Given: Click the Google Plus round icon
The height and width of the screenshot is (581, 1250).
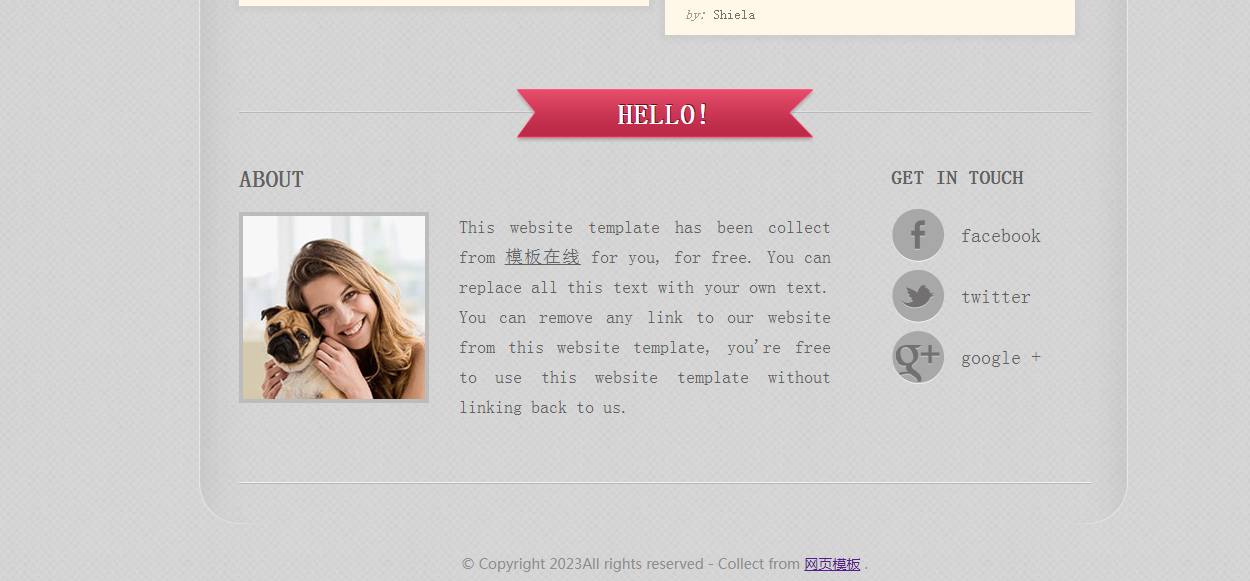Looking at the screenshot, I should [x=918, y=357].
